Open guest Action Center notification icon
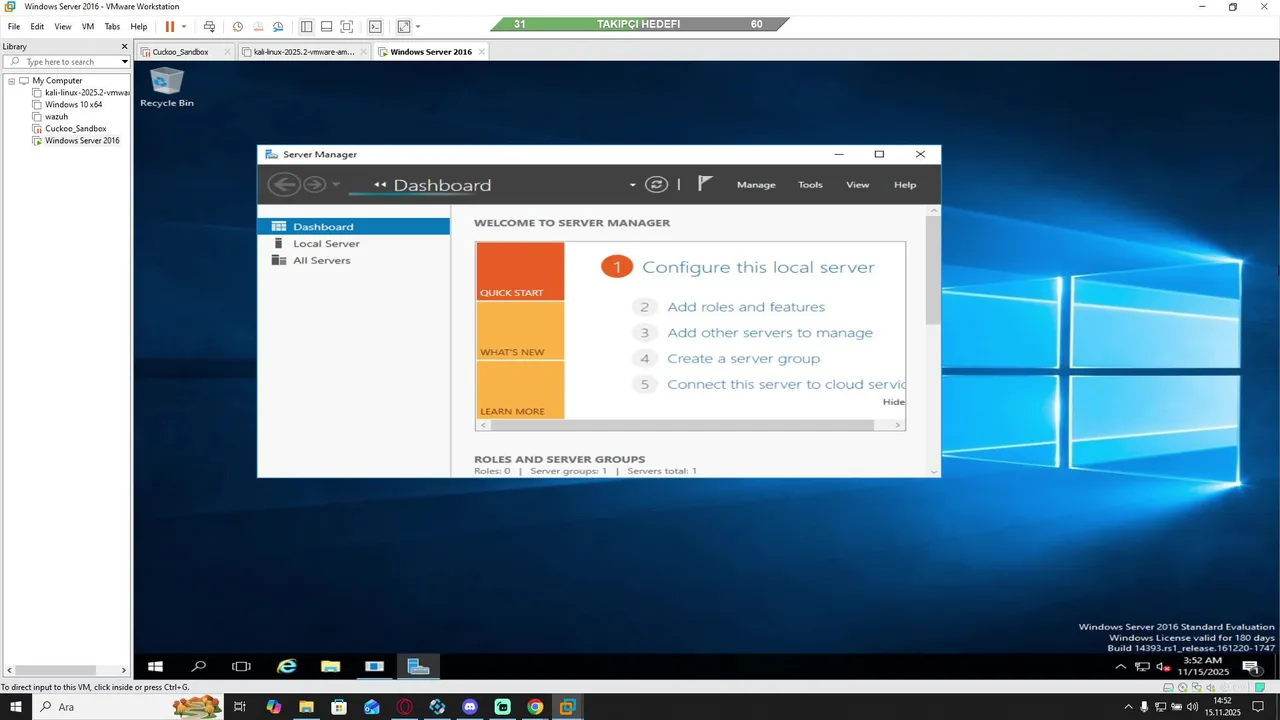 (x=1250, y=666)
